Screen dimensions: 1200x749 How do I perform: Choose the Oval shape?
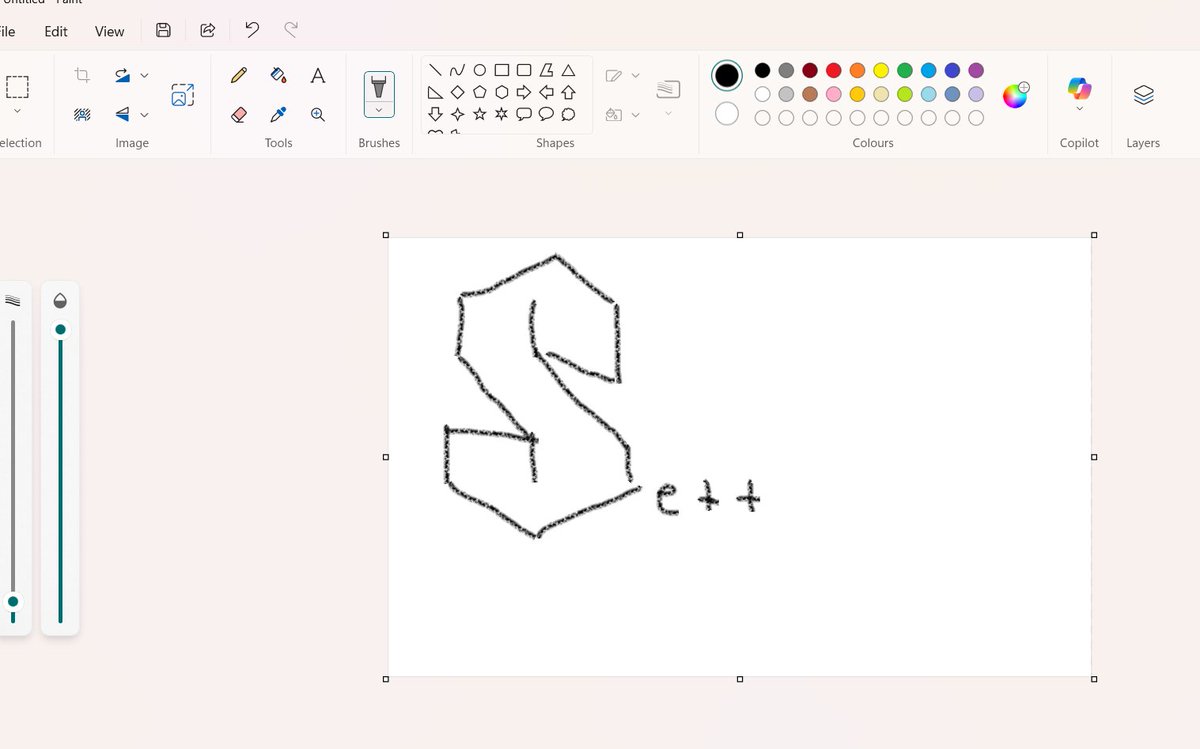pos(480,70)
